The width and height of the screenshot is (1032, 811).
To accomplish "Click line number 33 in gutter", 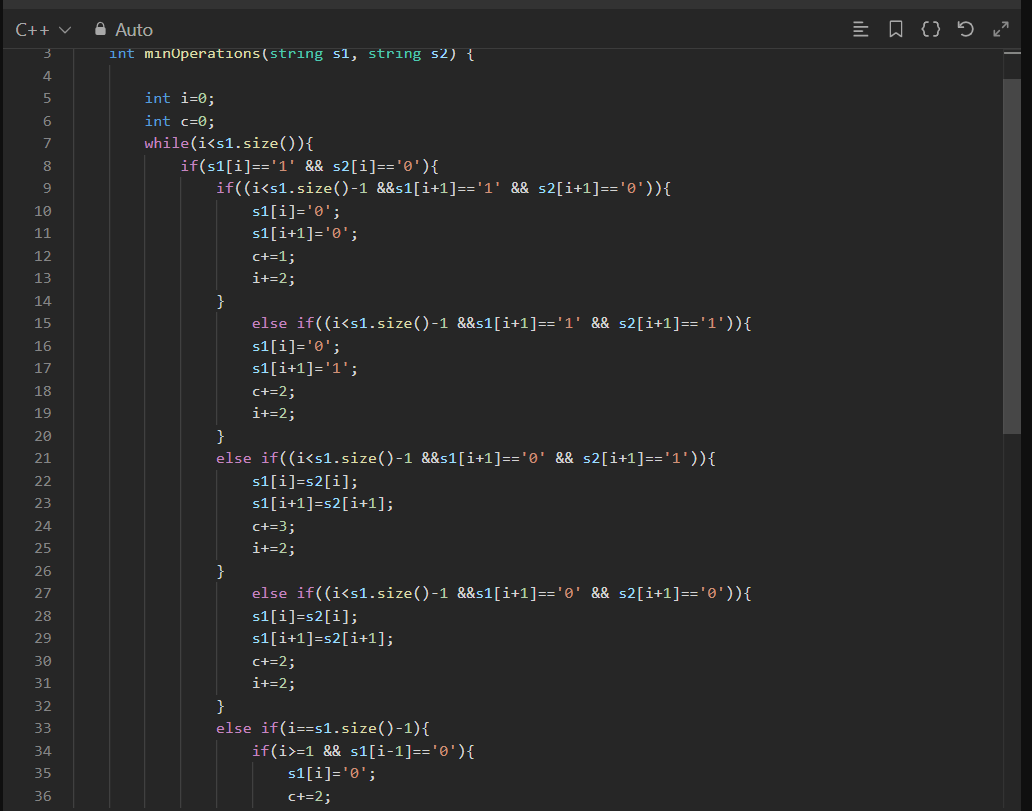I will click(43, 728).
